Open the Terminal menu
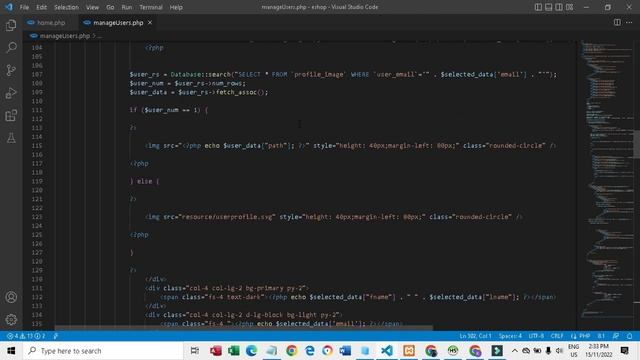 tap(151, 7)
